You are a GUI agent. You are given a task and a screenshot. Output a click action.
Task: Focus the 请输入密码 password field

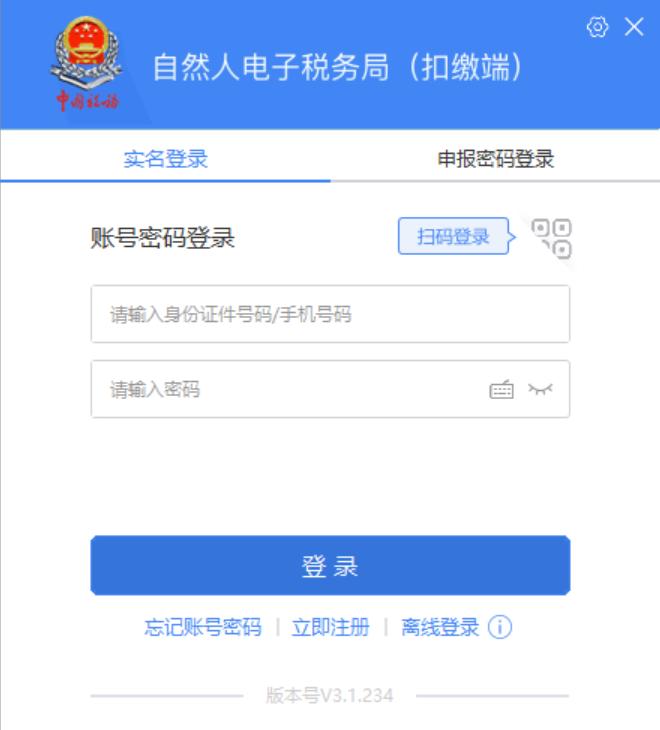click(330, 389)
